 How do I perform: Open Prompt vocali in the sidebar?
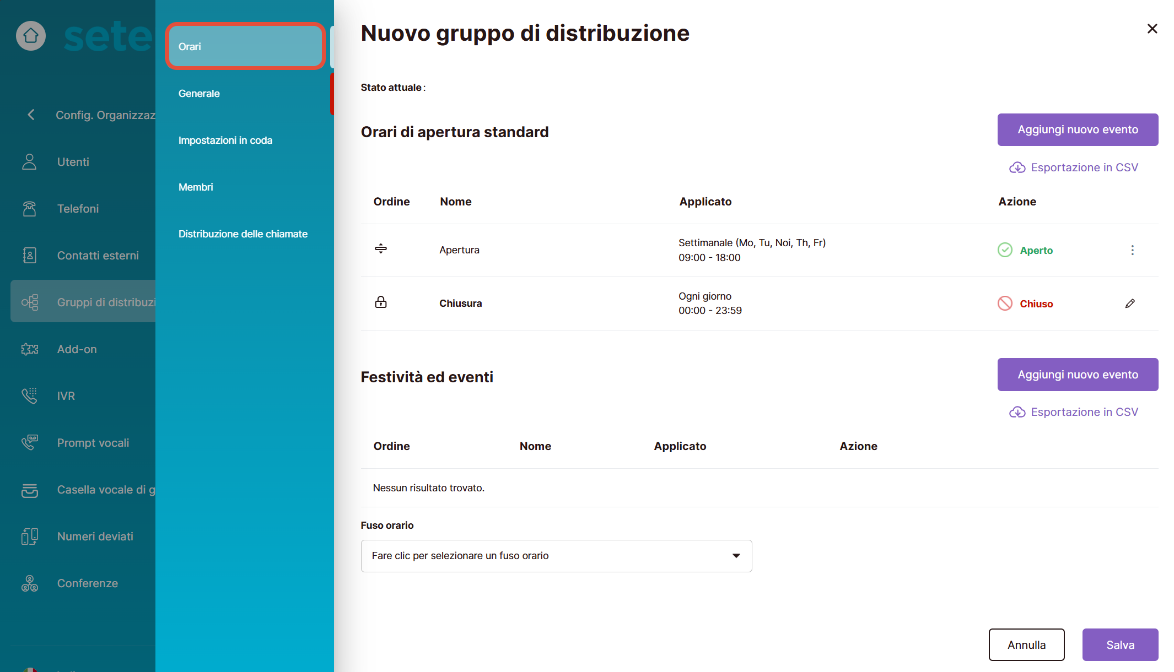pos(93,443)
